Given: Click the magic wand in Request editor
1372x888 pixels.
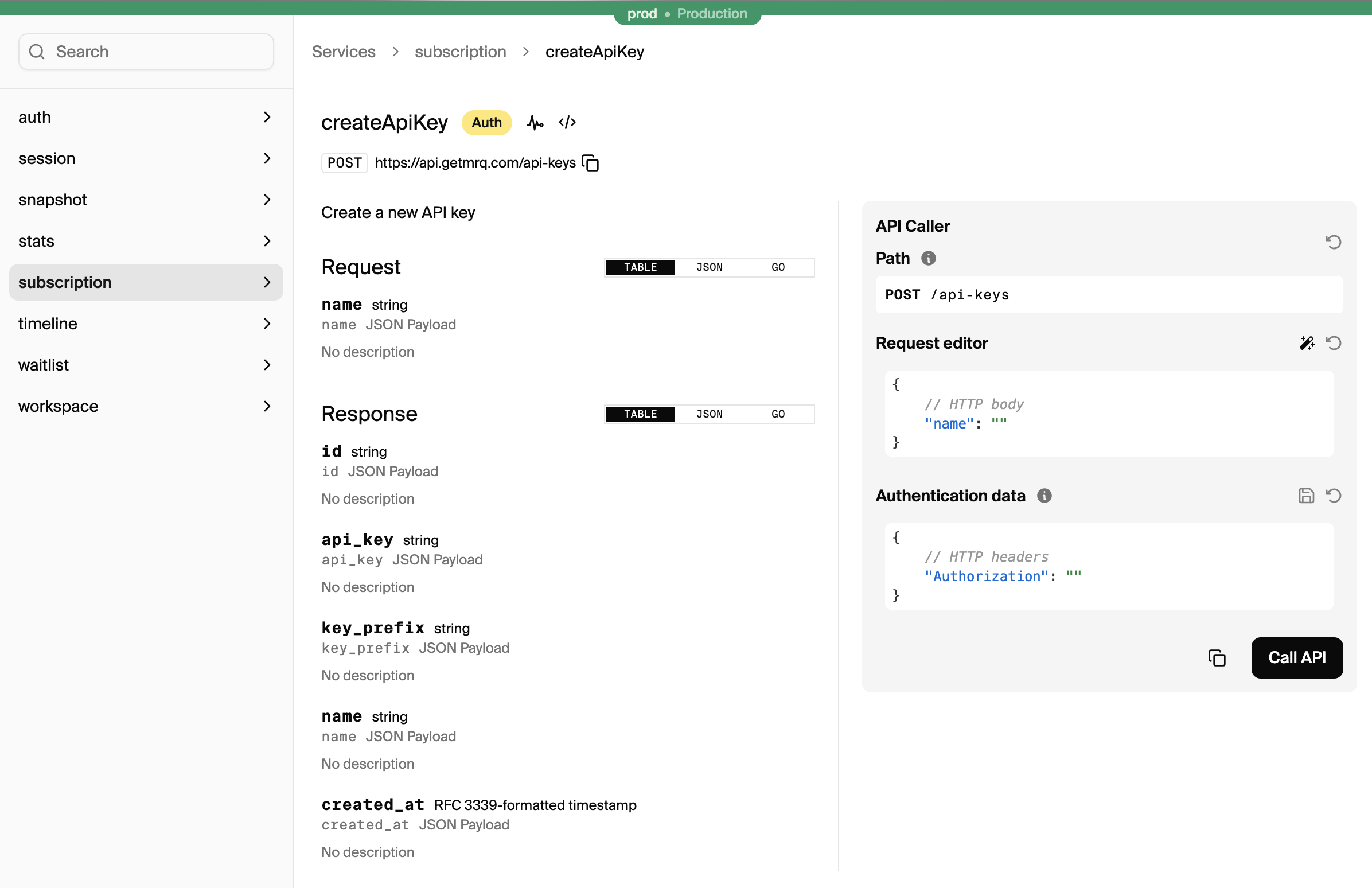Looking at the screenshot, I should point(1307,343).
